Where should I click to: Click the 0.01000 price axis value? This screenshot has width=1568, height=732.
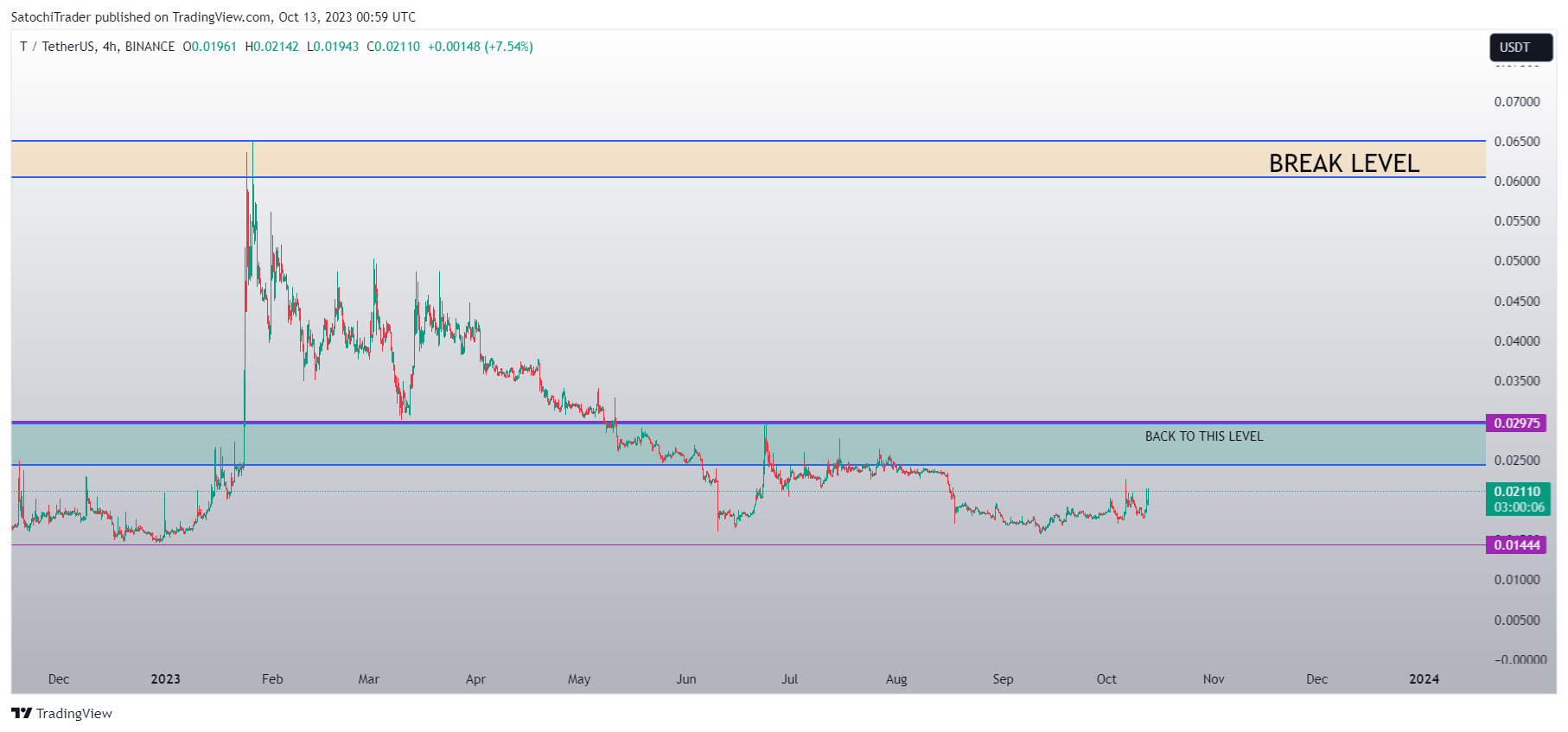[1517, 580]
